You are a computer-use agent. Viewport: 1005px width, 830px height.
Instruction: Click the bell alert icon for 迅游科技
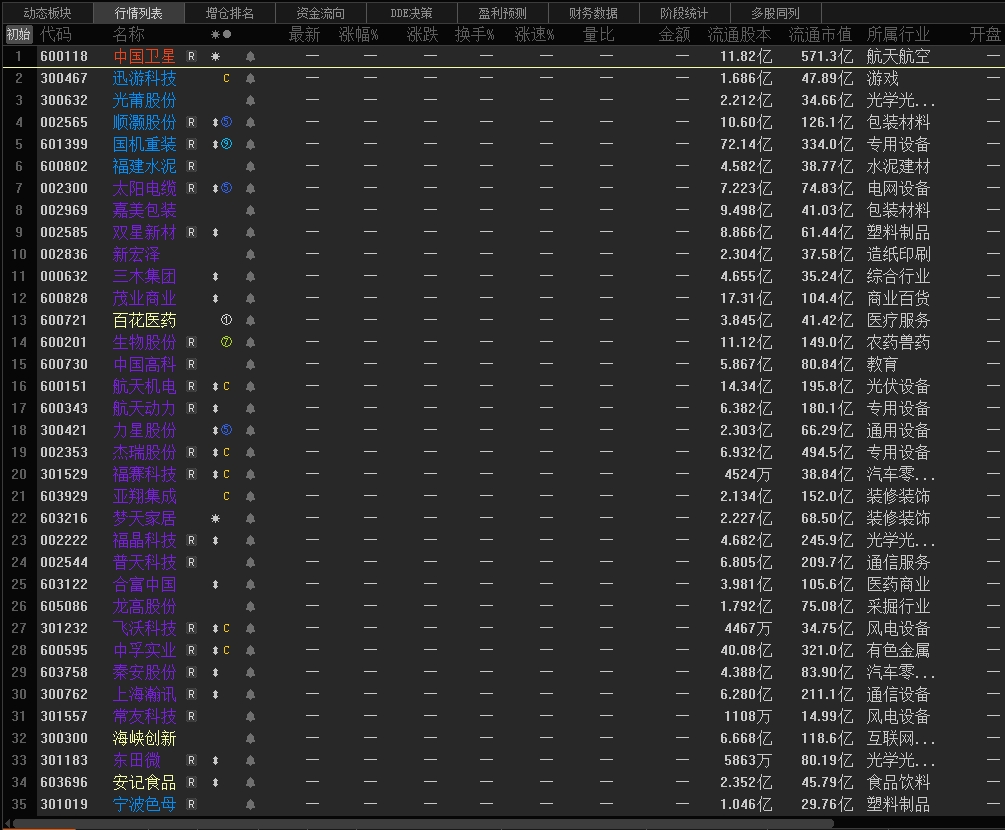[251, 78]
